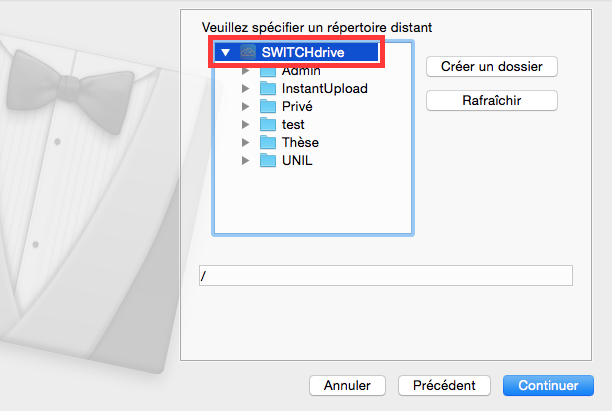Screen dimensions: 612x411
Task: Click the Admin folder icon
Action: (x=268, y=72)
